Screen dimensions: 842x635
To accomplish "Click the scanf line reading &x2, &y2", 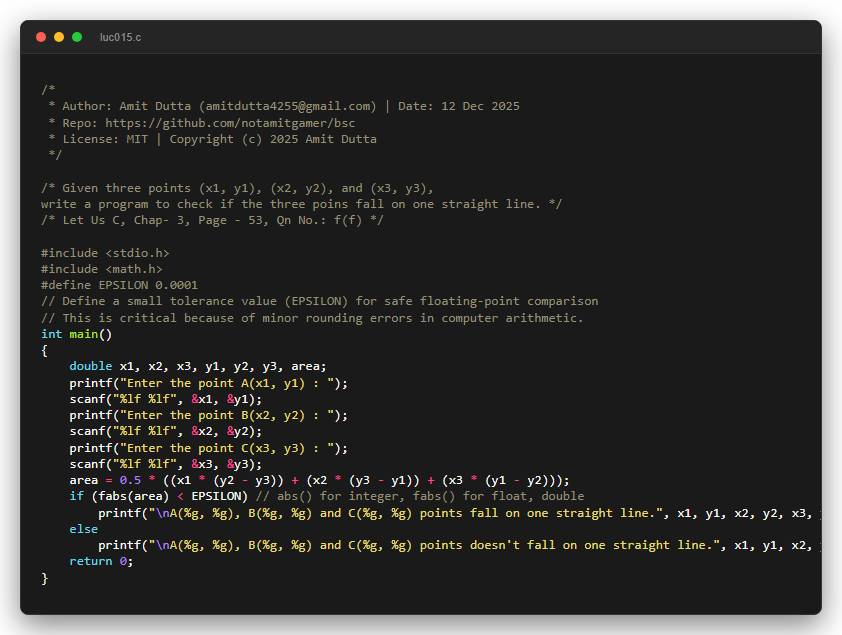I will pyautogui.click(x=165, y=432).
